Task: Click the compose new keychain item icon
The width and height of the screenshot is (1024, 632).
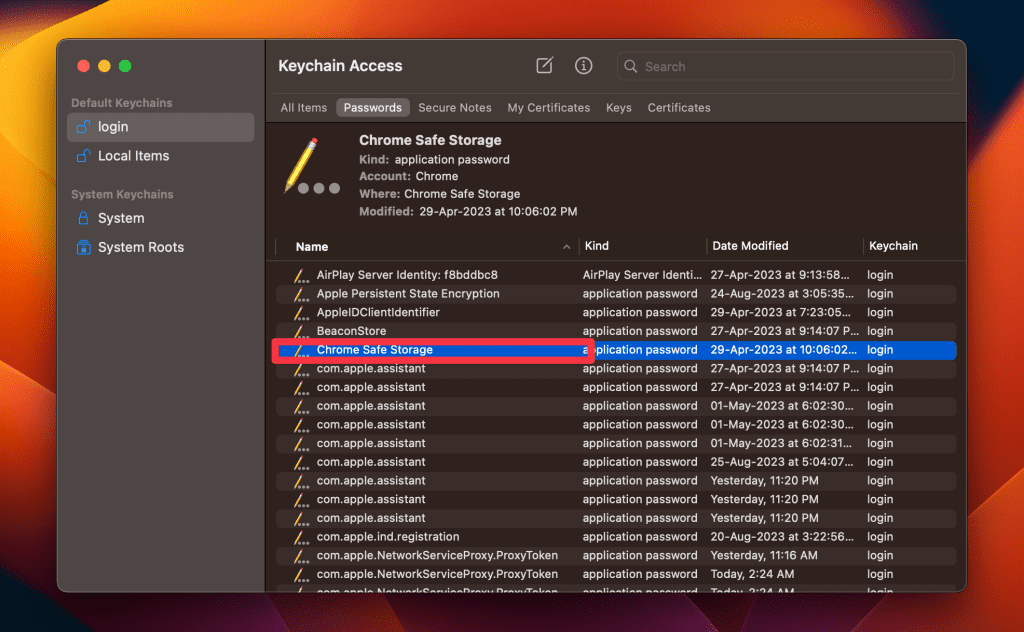Action: [x=544, y=66]
